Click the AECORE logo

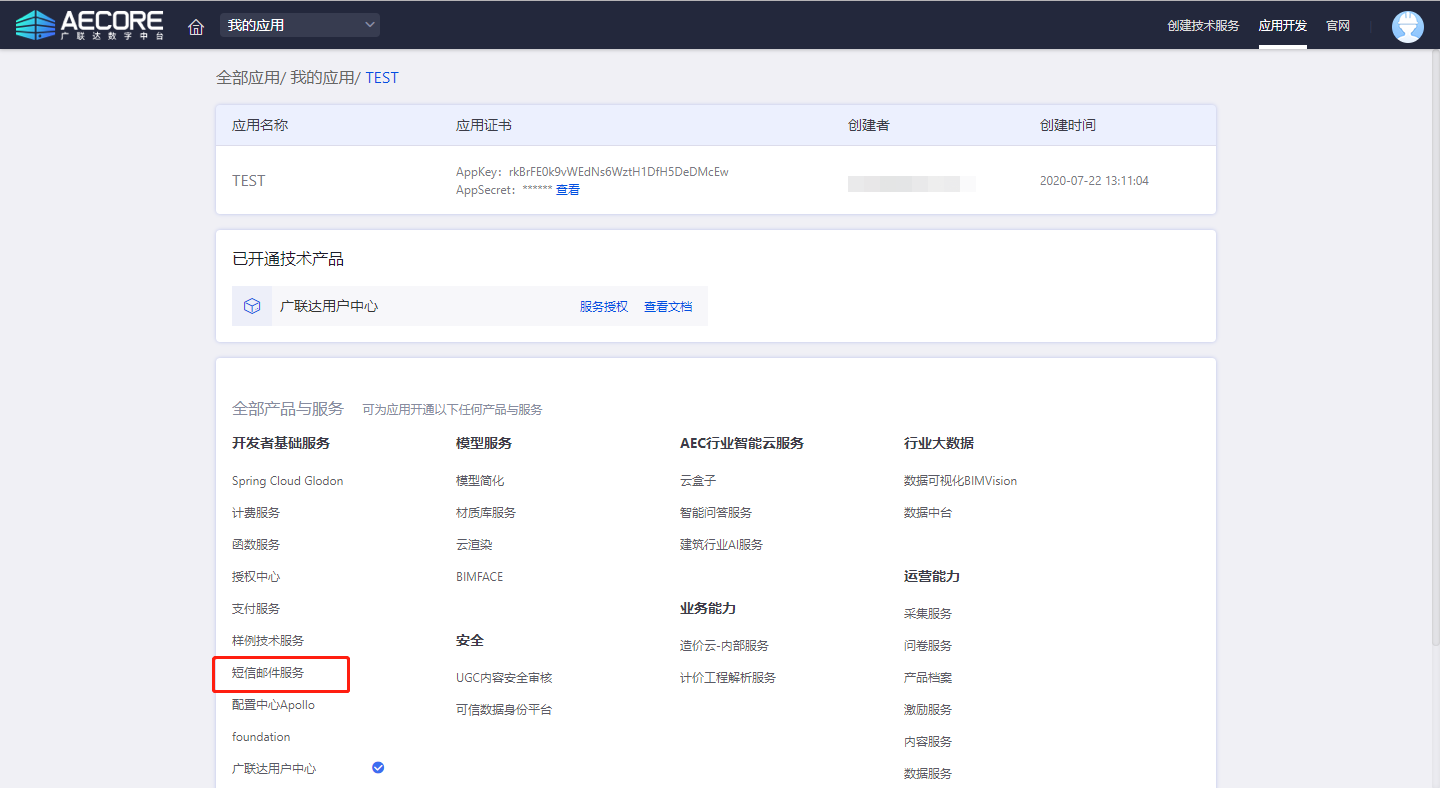[90, 25]
